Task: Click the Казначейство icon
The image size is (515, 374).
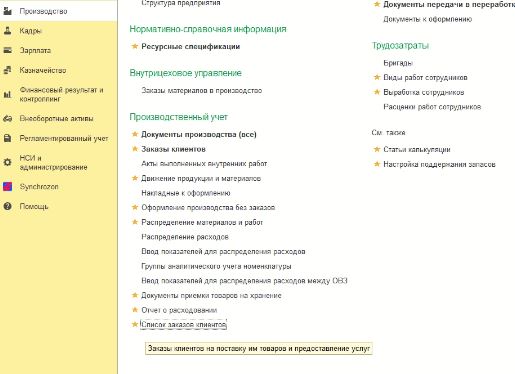Action: [7, 70]
